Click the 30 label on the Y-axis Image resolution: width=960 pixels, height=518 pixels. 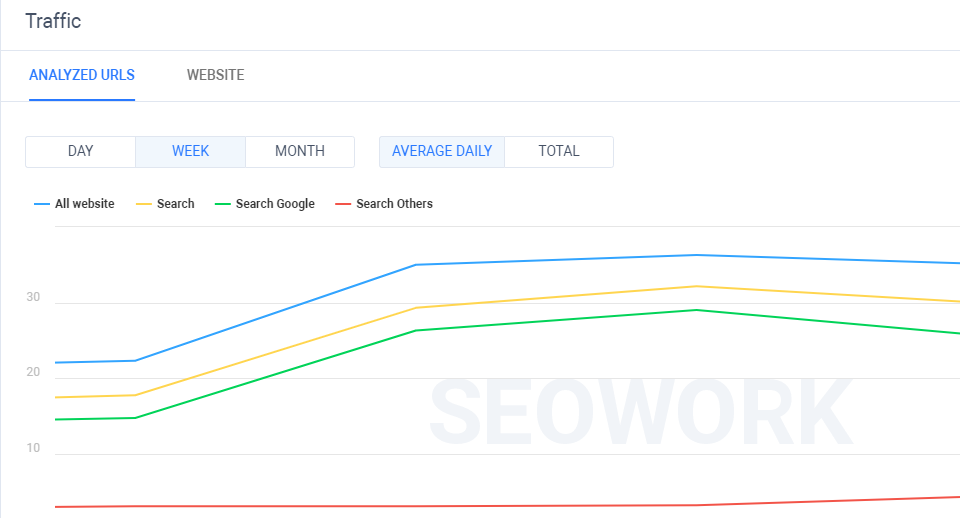tap(33, 298)
